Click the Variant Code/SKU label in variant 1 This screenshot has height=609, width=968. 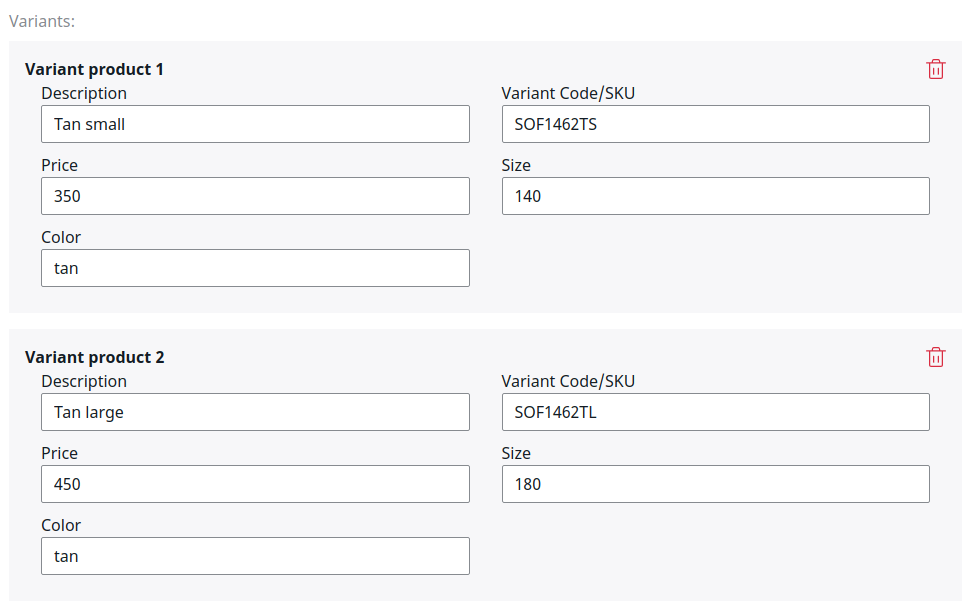(568, 93)
